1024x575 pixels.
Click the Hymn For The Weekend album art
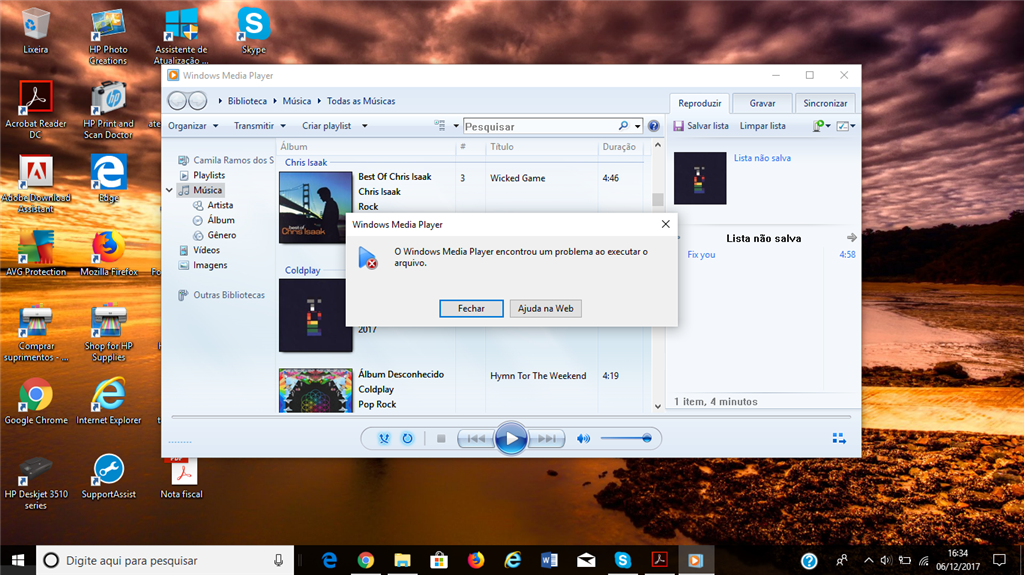click(x=315, y=390)
